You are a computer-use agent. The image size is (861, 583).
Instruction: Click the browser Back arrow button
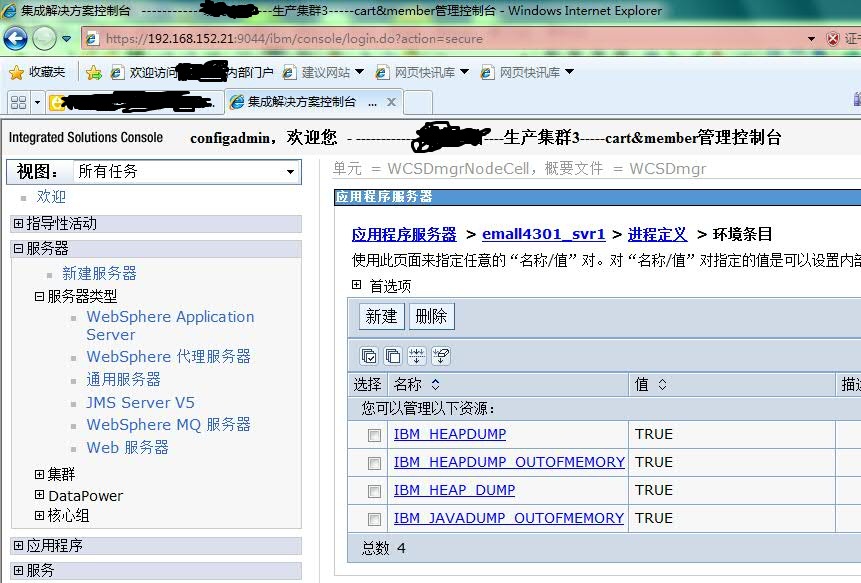point(15,38)
